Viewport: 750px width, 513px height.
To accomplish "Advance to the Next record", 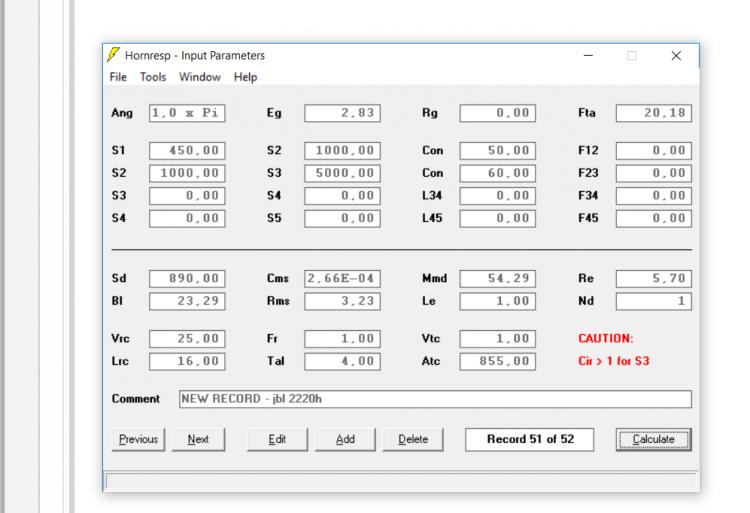I will (x=198, y=439).
